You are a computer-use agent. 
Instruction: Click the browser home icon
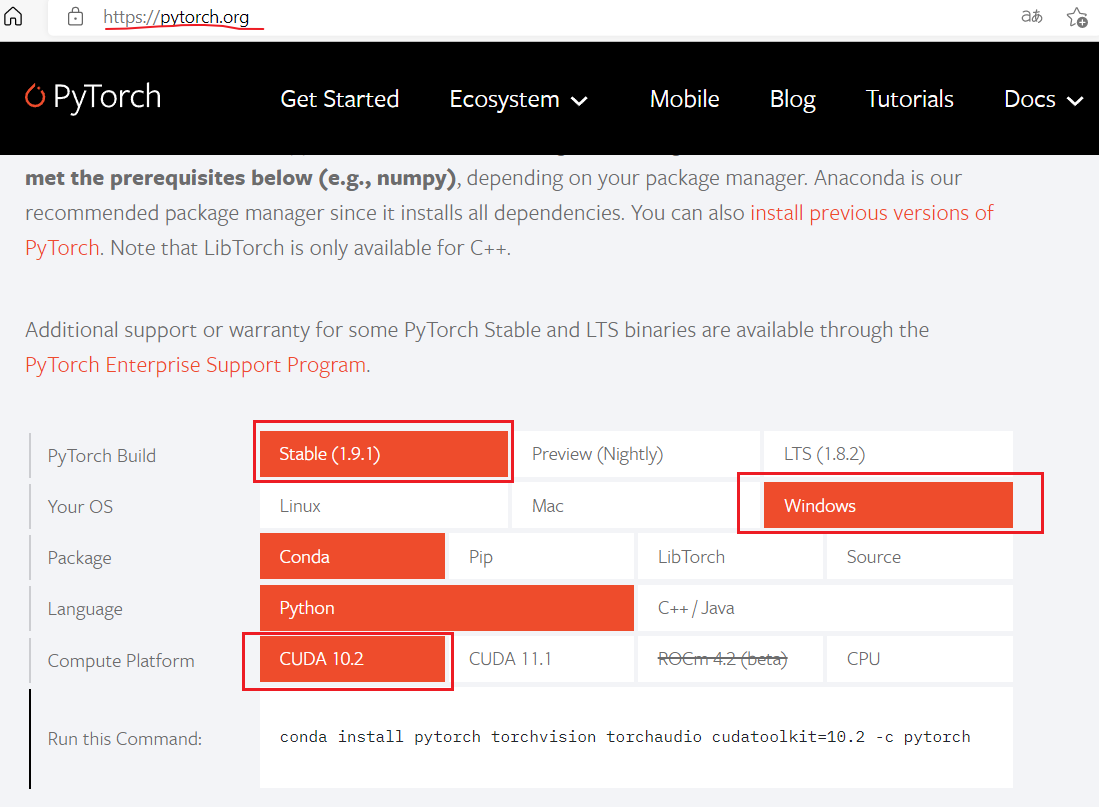(x=13, y=16)
